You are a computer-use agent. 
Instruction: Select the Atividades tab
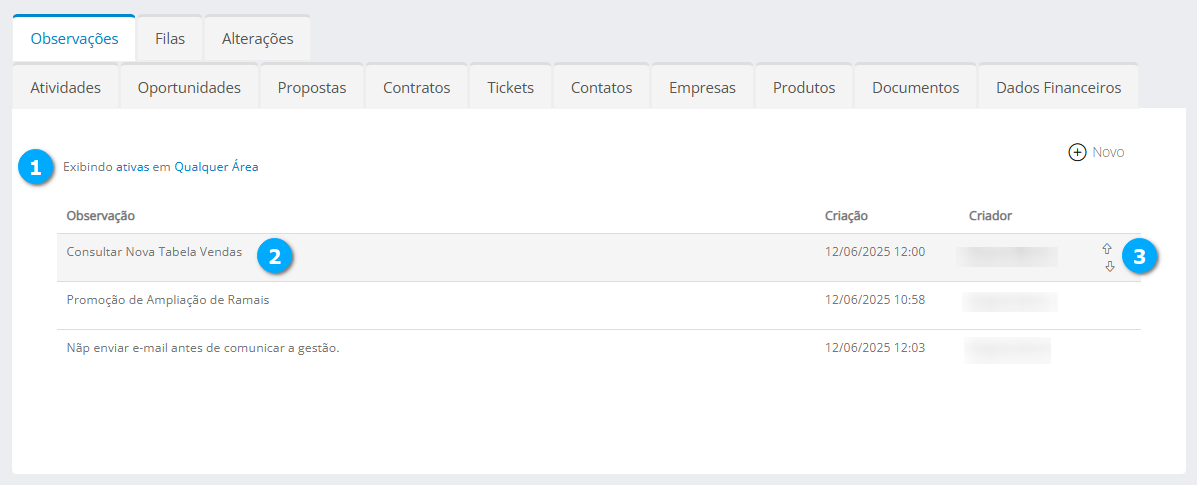click(66, 87)
